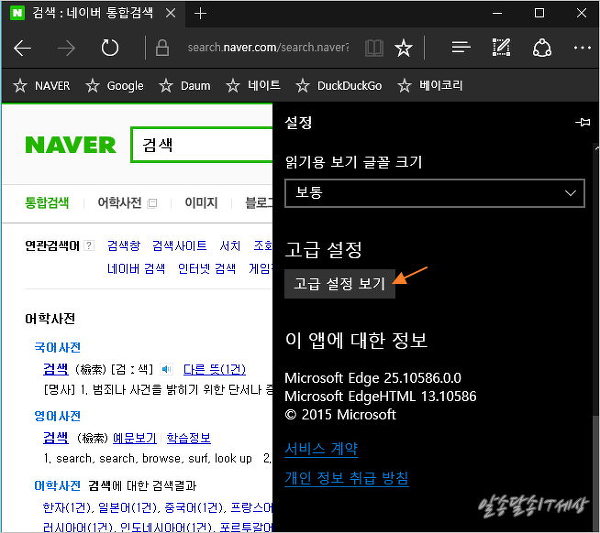Open the 서비스 계약 link

(321, 449)
